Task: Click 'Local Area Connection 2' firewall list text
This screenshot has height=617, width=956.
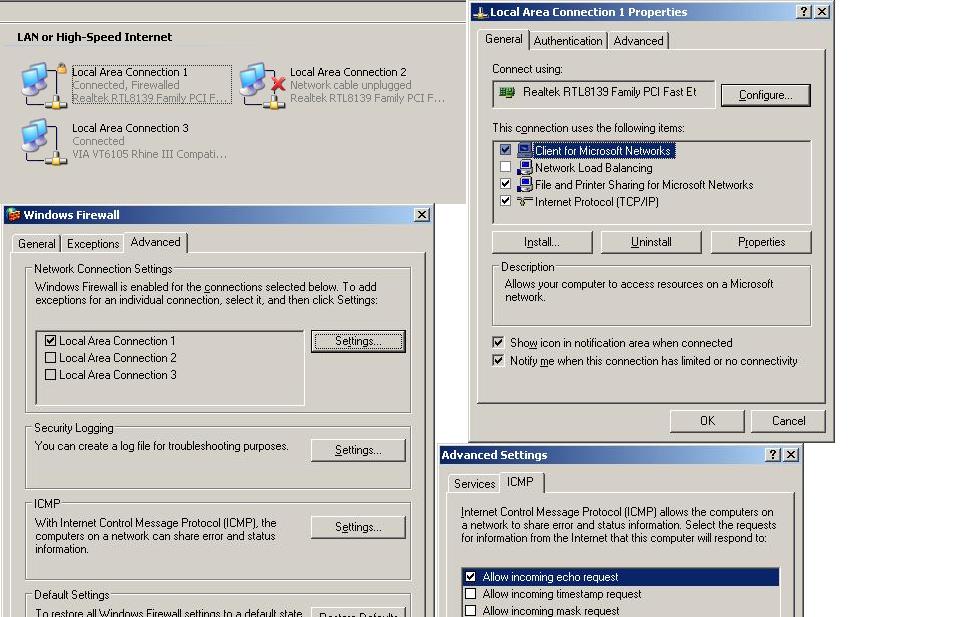Action: tap(118, 358)
